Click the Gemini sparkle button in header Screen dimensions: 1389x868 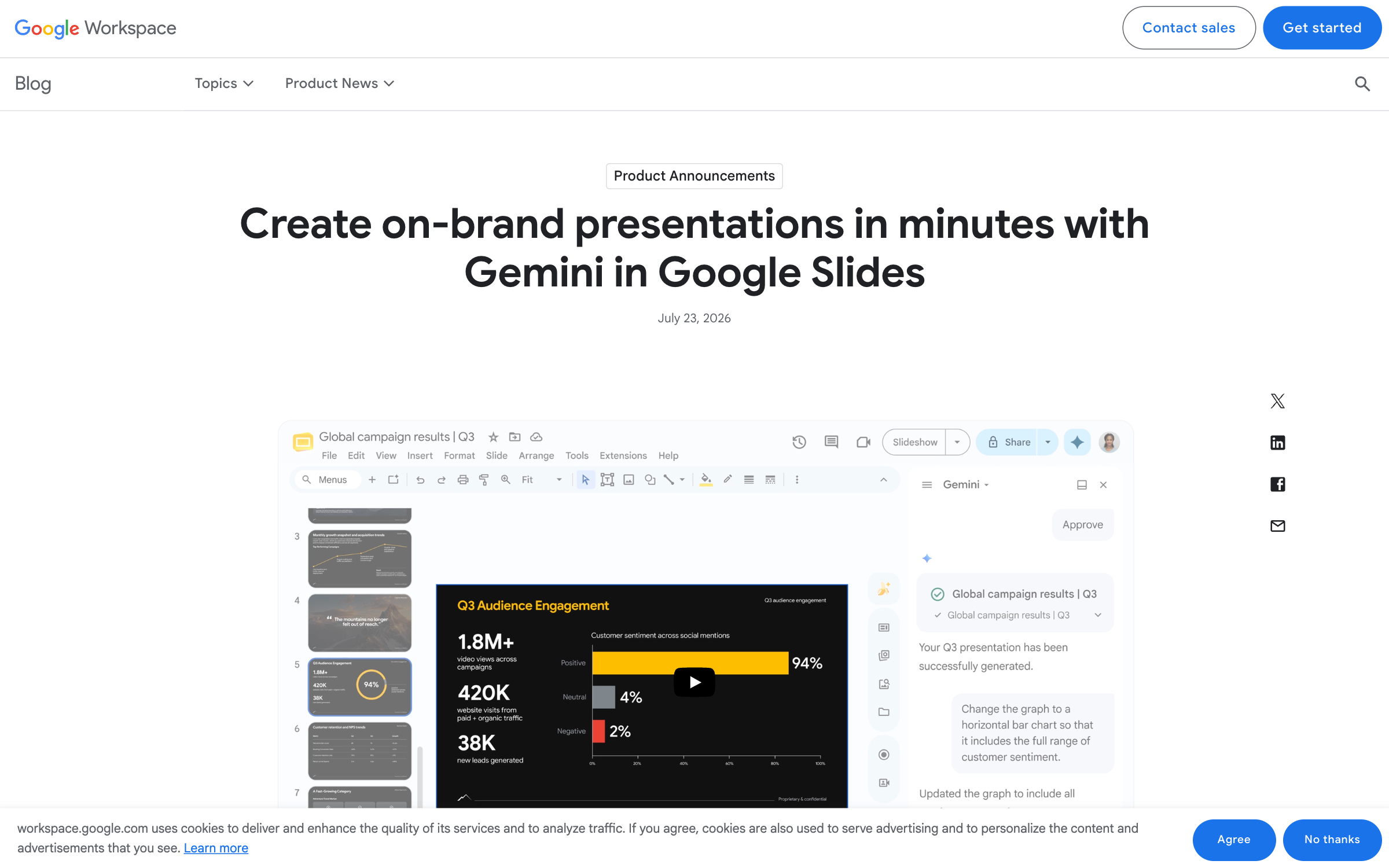(1077, 442)
